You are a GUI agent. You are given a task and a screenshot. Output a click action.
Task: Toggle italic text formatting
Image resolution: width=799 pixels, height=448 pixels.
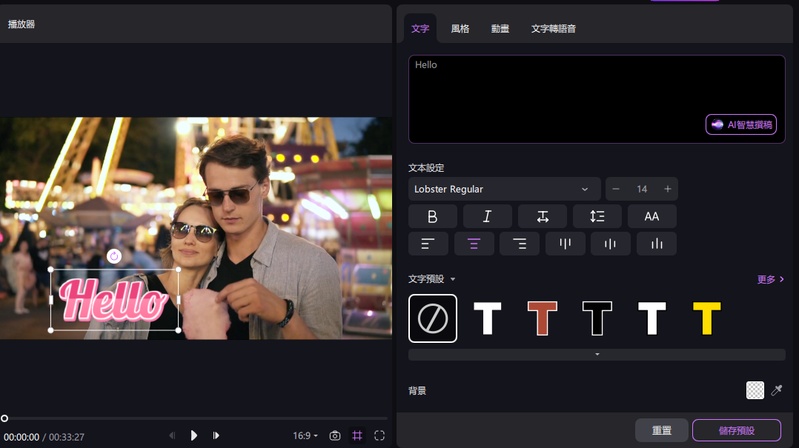coord(487,217)
